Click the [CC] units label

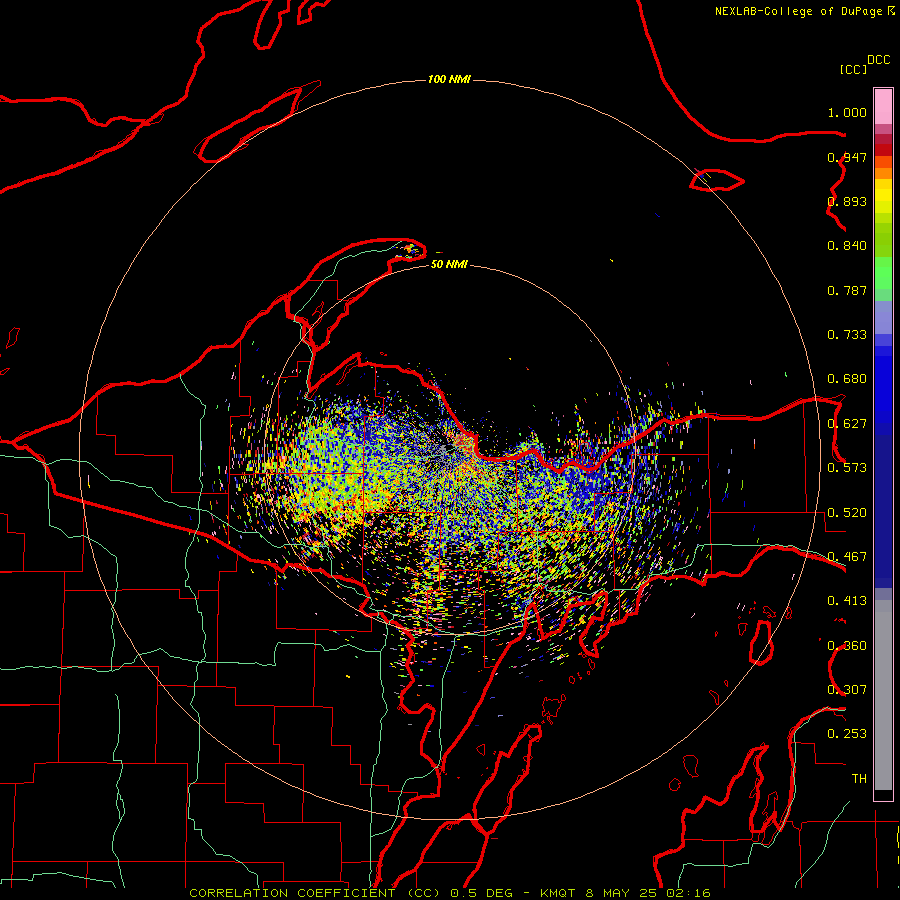click(x=853, y=69)
